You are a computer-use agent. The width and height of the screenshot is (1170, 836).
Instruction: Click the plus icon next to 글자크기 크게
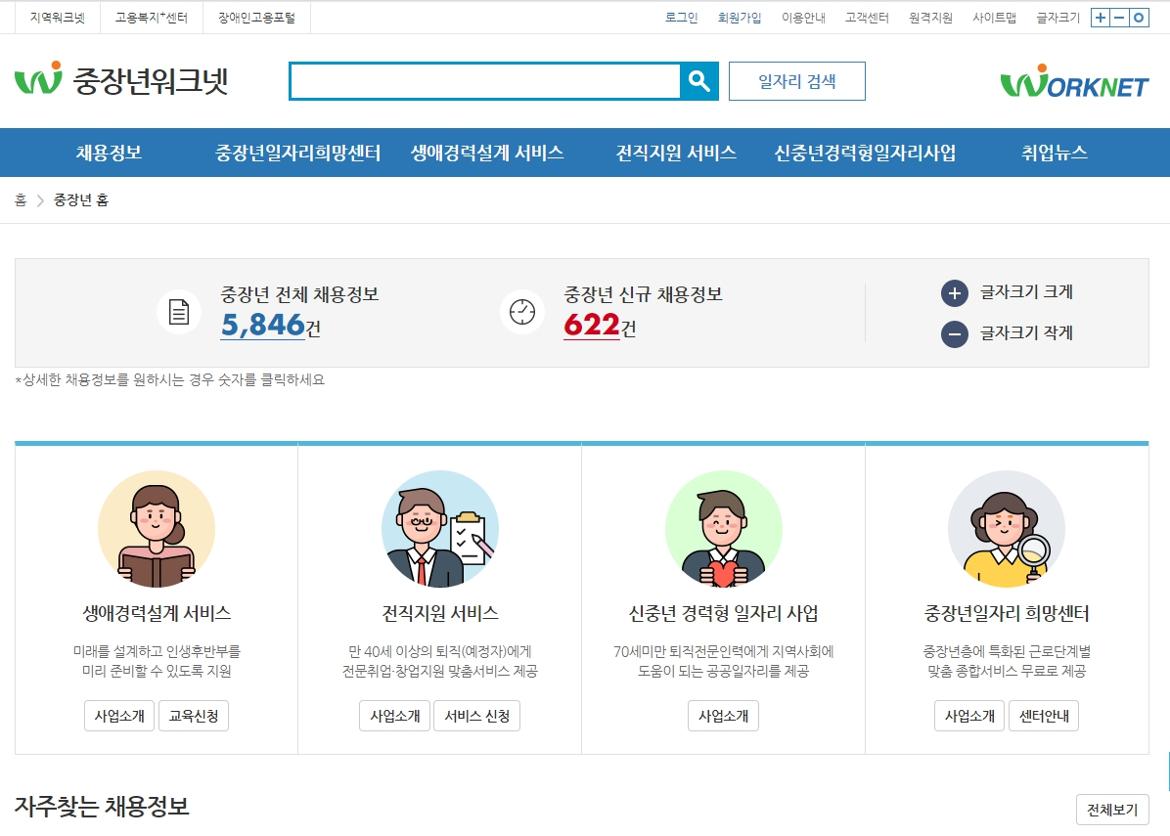tap(955, 294)
